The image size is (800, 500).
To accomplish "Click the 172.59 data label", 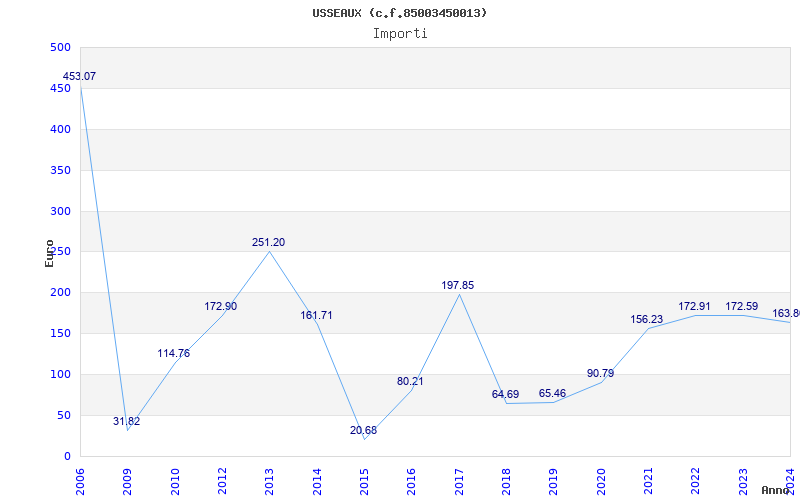I will [742, 307].
